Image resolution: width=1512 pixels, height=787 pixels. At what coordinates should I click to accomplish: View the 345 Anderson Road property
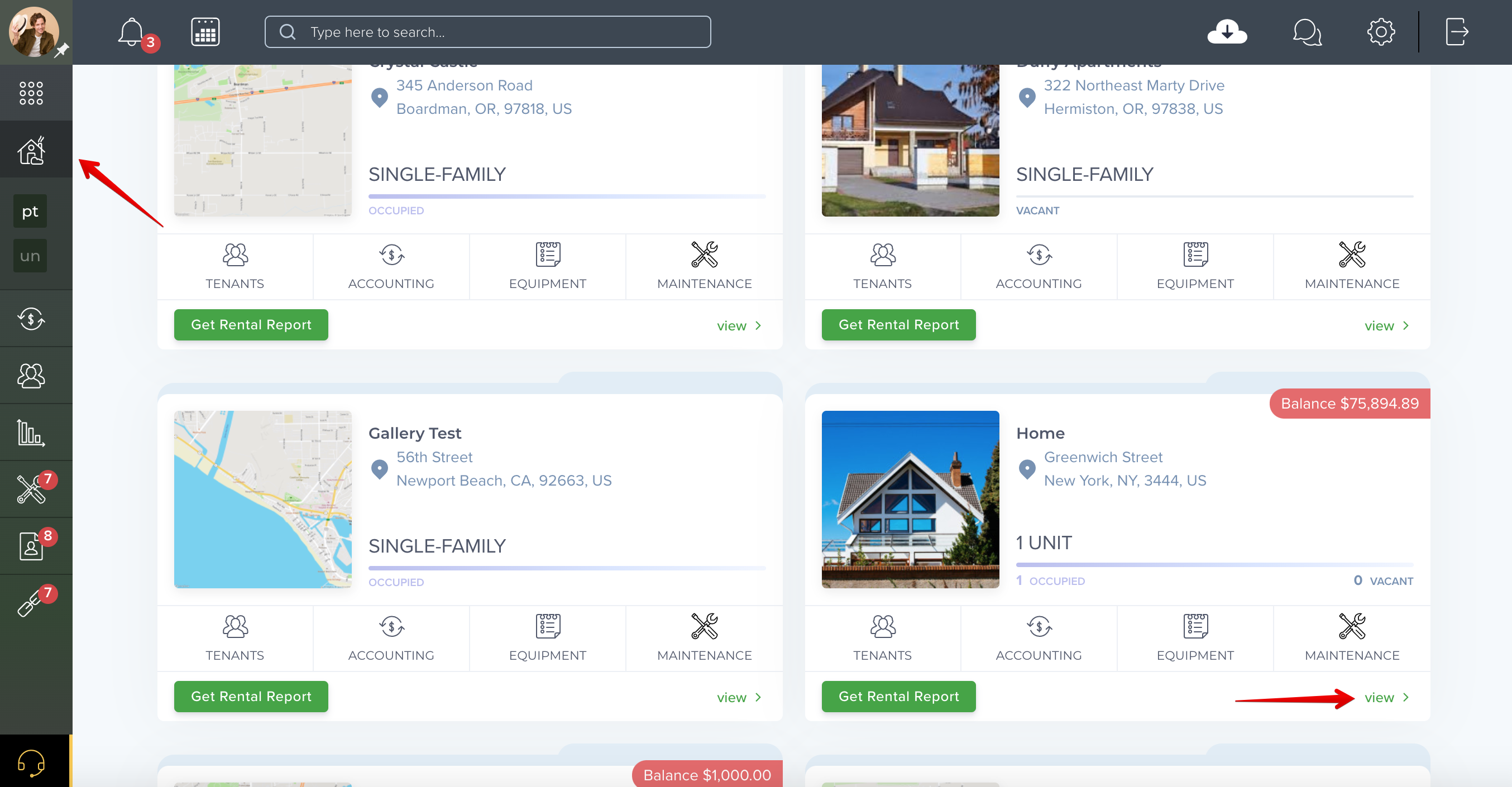tap(739, 326)
